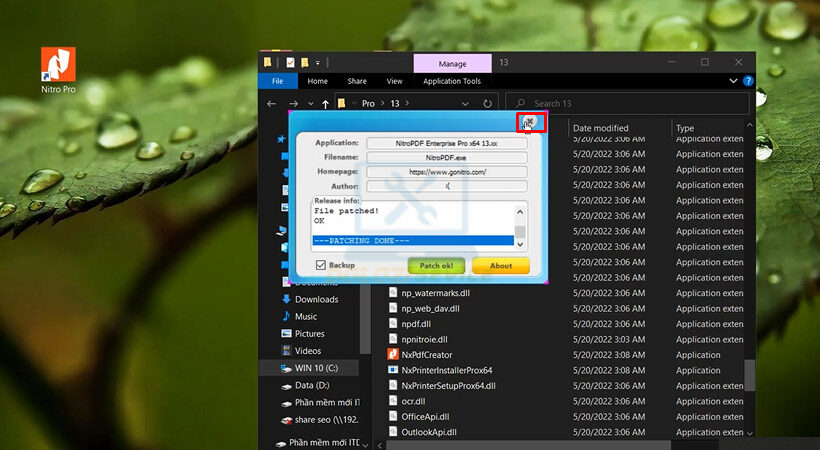
Task: Select the NxPdfCreator application icon
Action: 393,355
